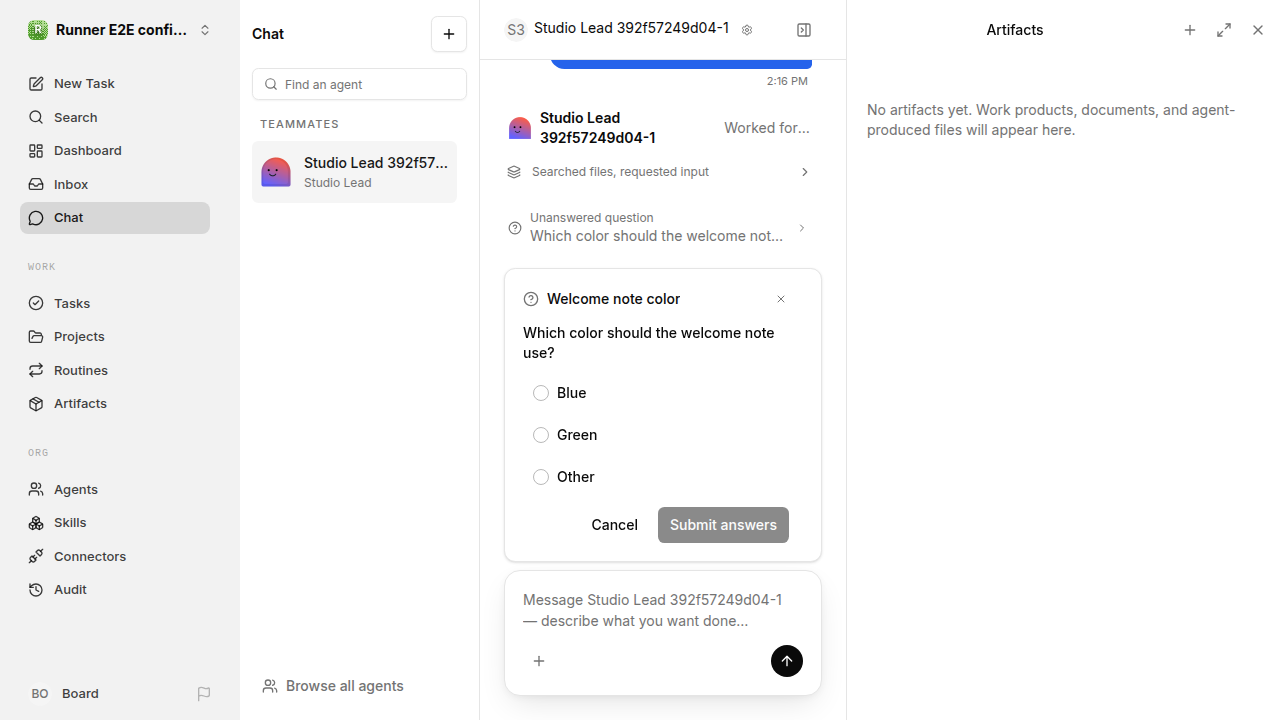Image resolution: width=1280 pixels, height=720 pixels.
Task: Click the Studio Lead avatar in message header
Action: pos(520,128)
